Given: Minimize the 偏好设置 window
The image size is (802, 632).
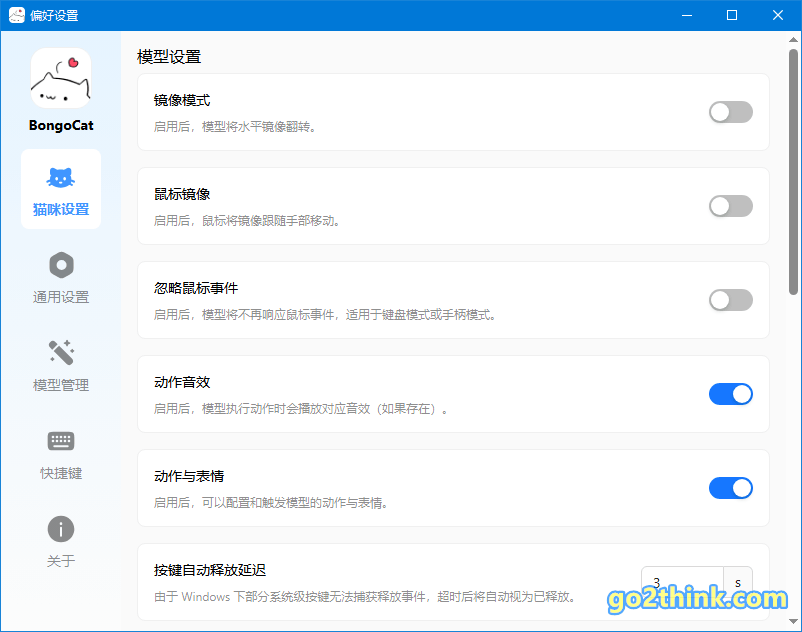Looking at the screenshot, I should pyautogui.click(x=687, y=15).
